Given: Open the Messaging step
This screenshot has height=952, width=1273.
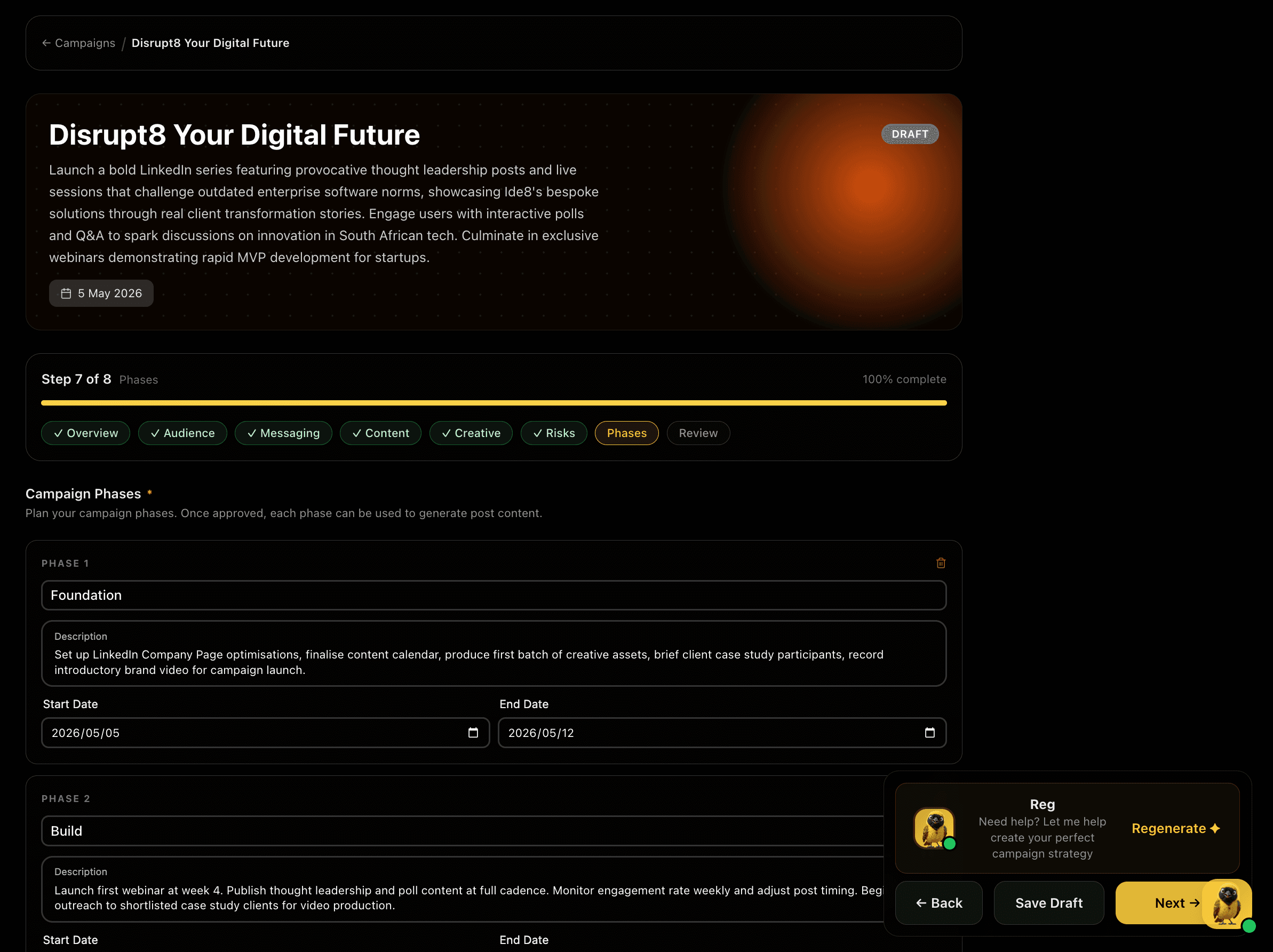Looking at the screenshot, I should 284,433.
